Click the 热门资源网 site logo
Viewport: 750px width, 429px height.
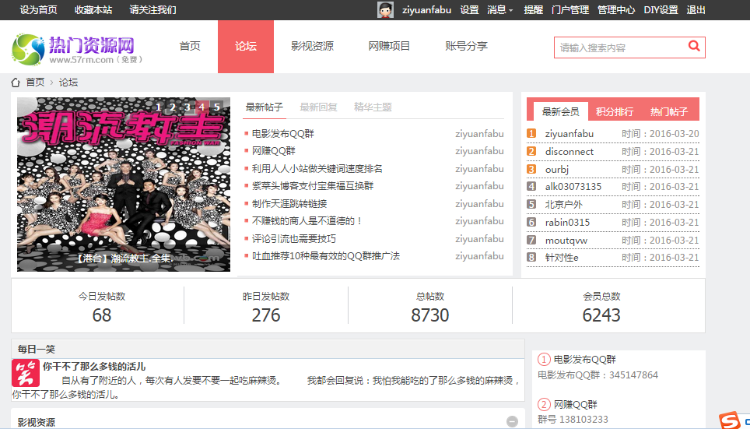tap(77, 49)
